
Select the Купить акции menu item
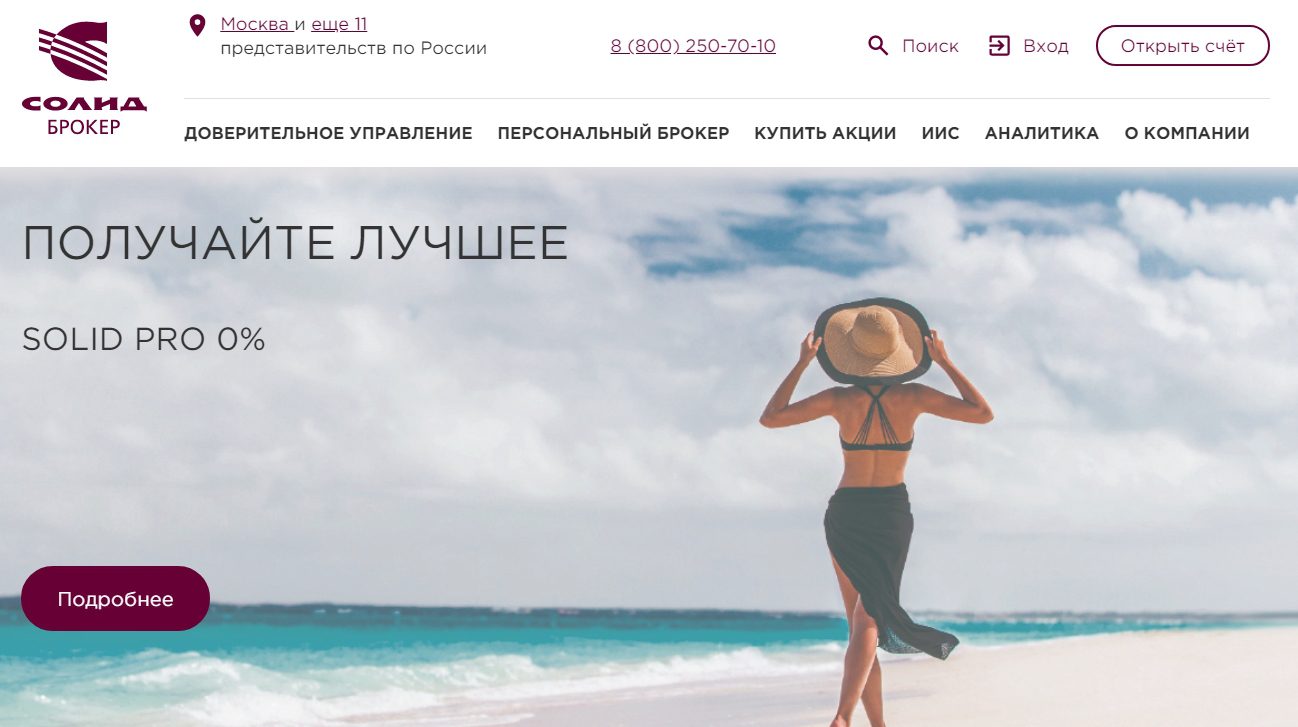tap(825, 133)
